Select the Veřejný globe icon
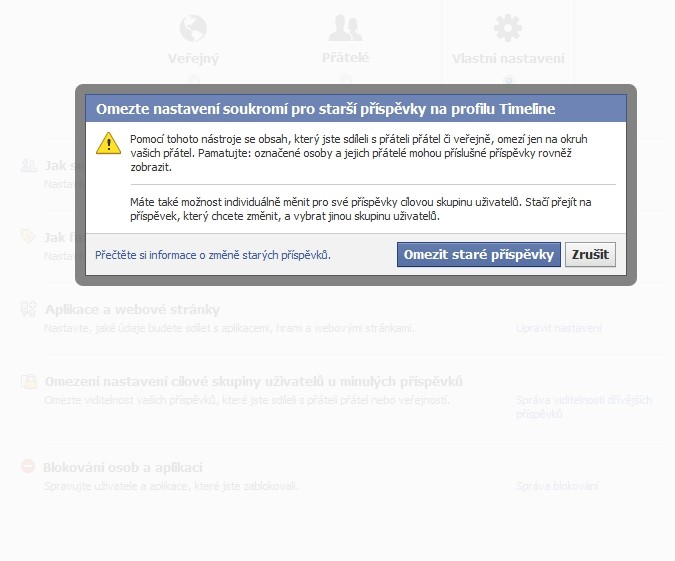This screenshot has width=675, height=561. click(x=193, y=28)
